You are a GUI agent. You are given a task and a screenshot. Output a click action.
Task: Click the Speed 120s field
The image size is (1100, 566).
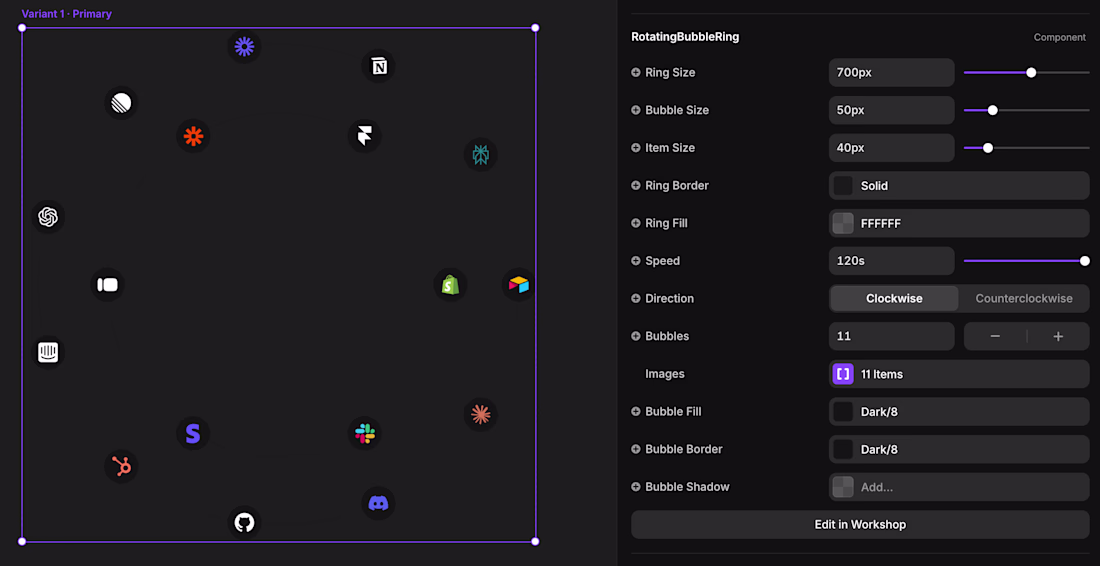tap(892, 261)
